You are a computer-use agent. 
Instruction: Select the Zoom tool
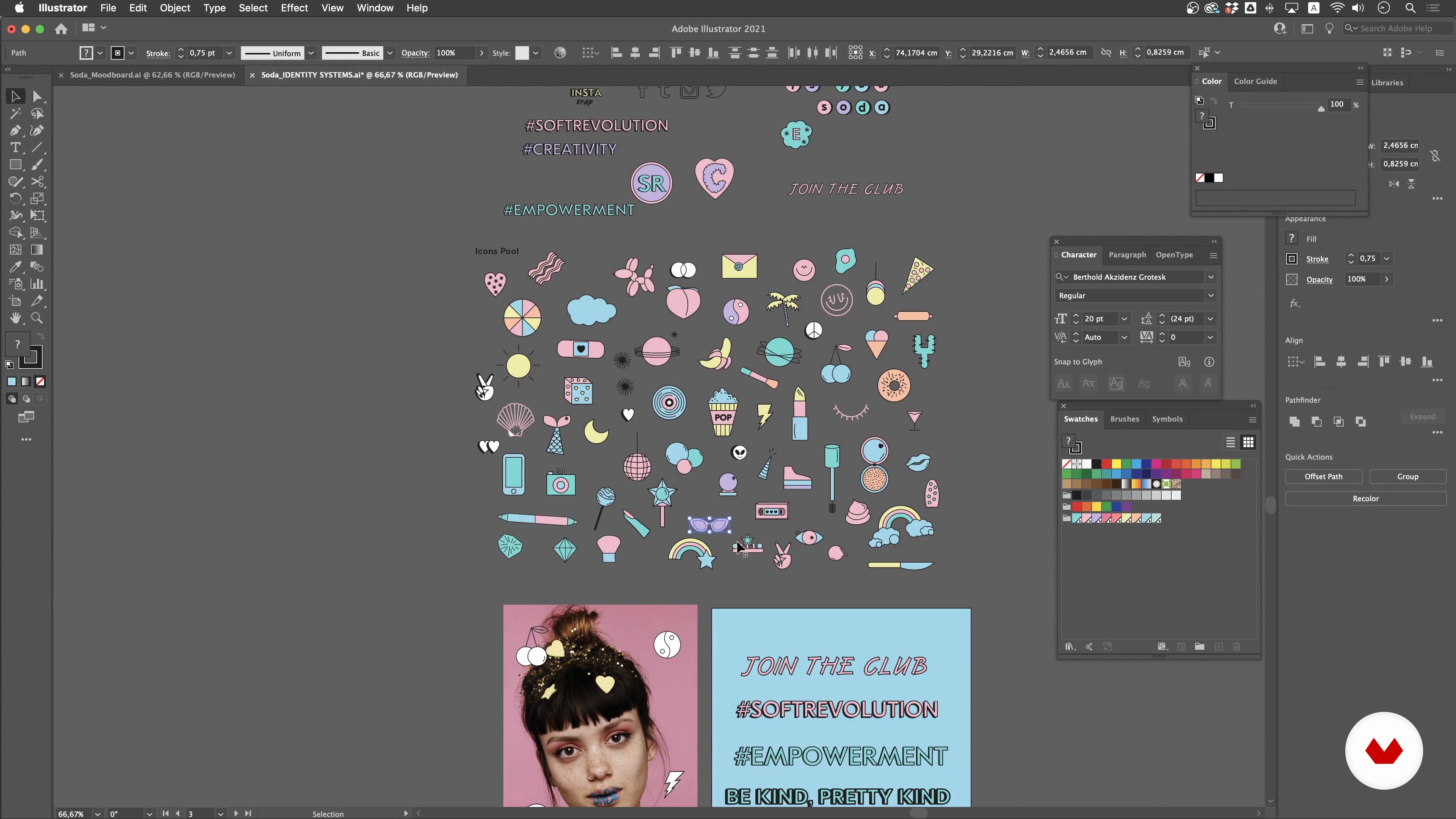point(37,318)
